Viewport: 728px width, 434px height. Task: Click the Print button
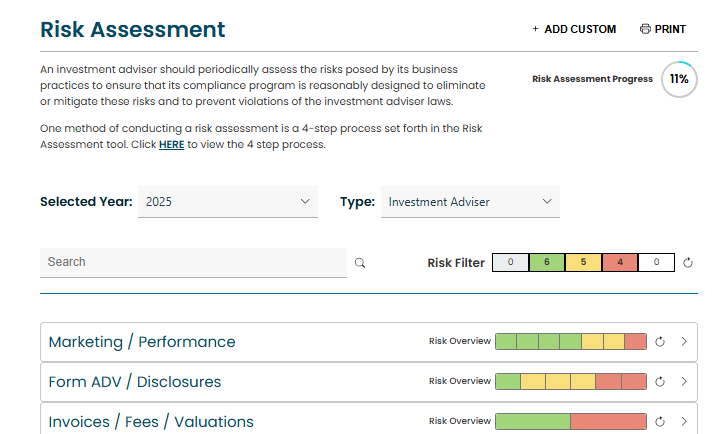[x=662, y=29]
